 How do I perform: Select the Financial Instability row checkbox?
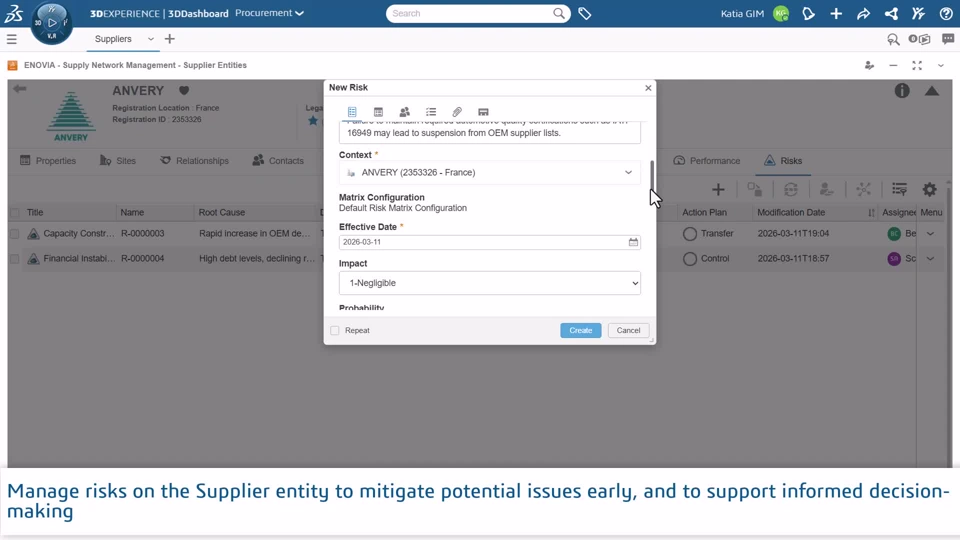[x=15, y=259]
